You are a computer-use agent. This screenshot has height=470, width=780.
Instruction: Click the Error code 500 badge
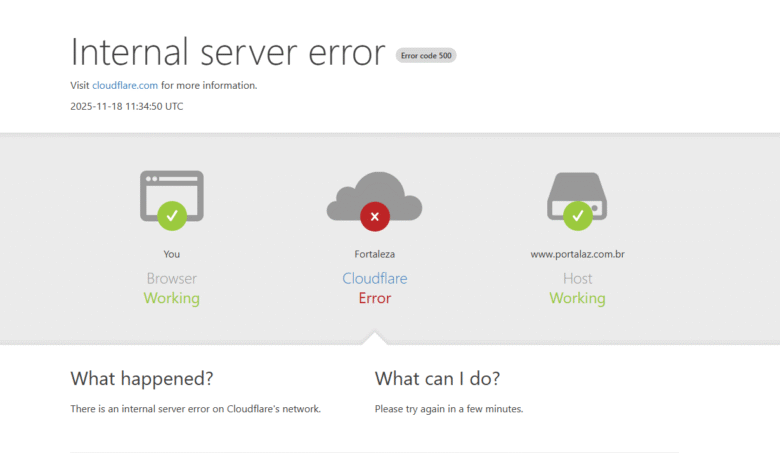point(426,55)
